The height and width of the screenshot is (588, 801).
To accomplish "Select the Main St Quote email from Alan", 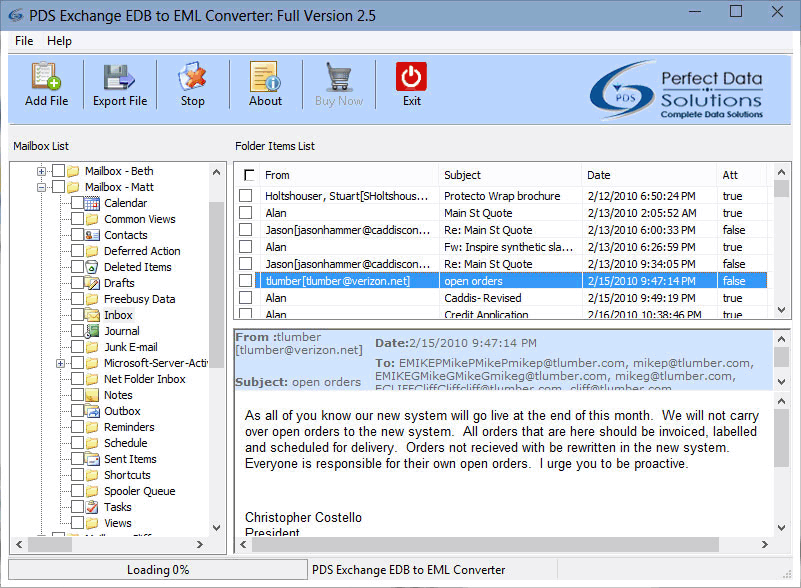I will pyautogui.click(x=503, y=213).
